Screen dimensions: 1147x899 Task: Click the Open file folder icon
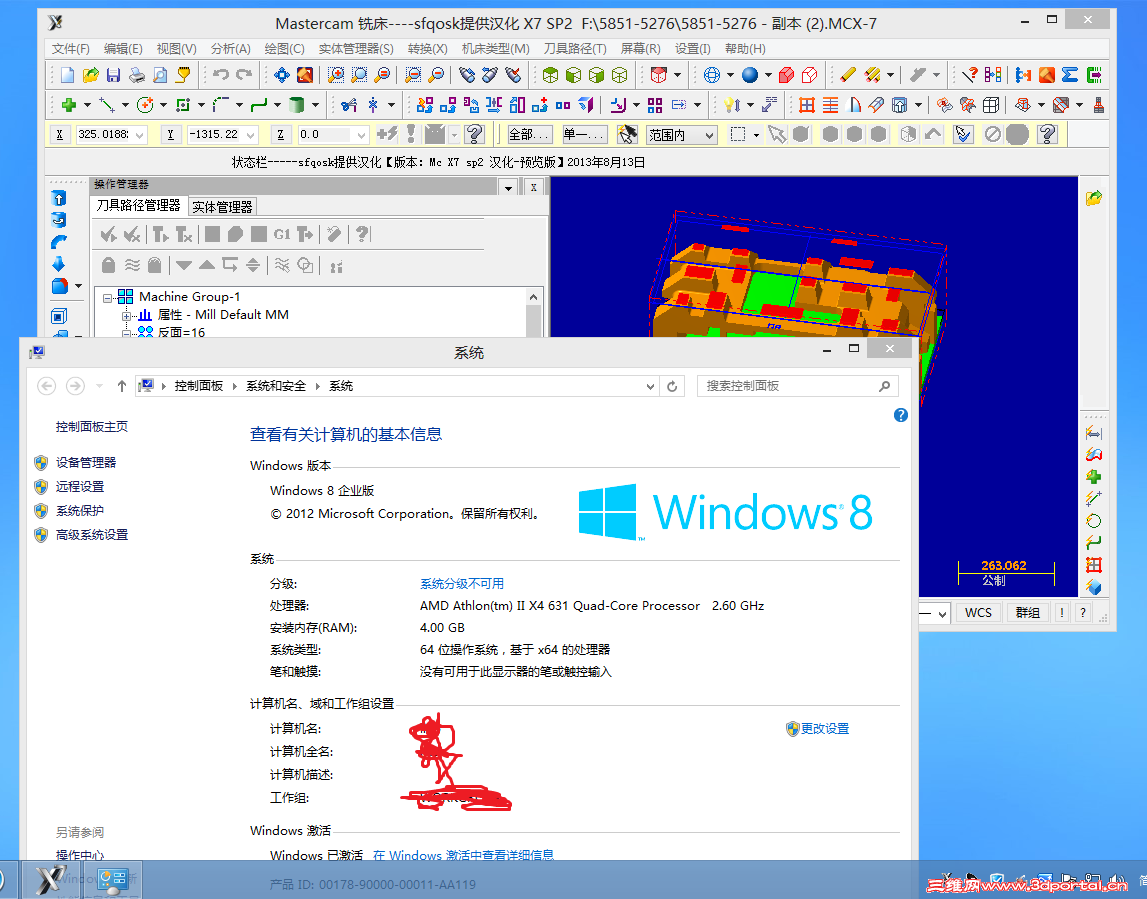(x=91, y=75)
